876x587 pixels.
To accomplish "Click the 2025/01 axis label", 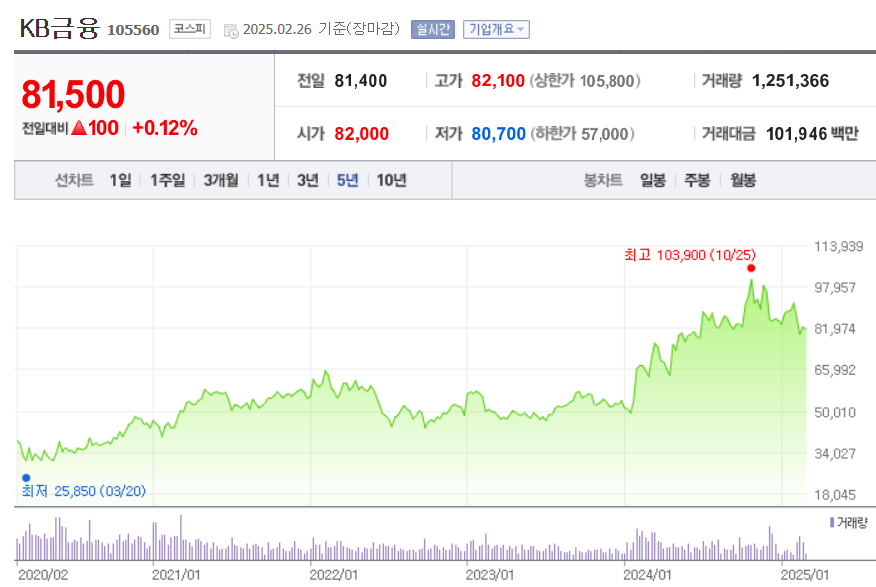I will (805, 575).
